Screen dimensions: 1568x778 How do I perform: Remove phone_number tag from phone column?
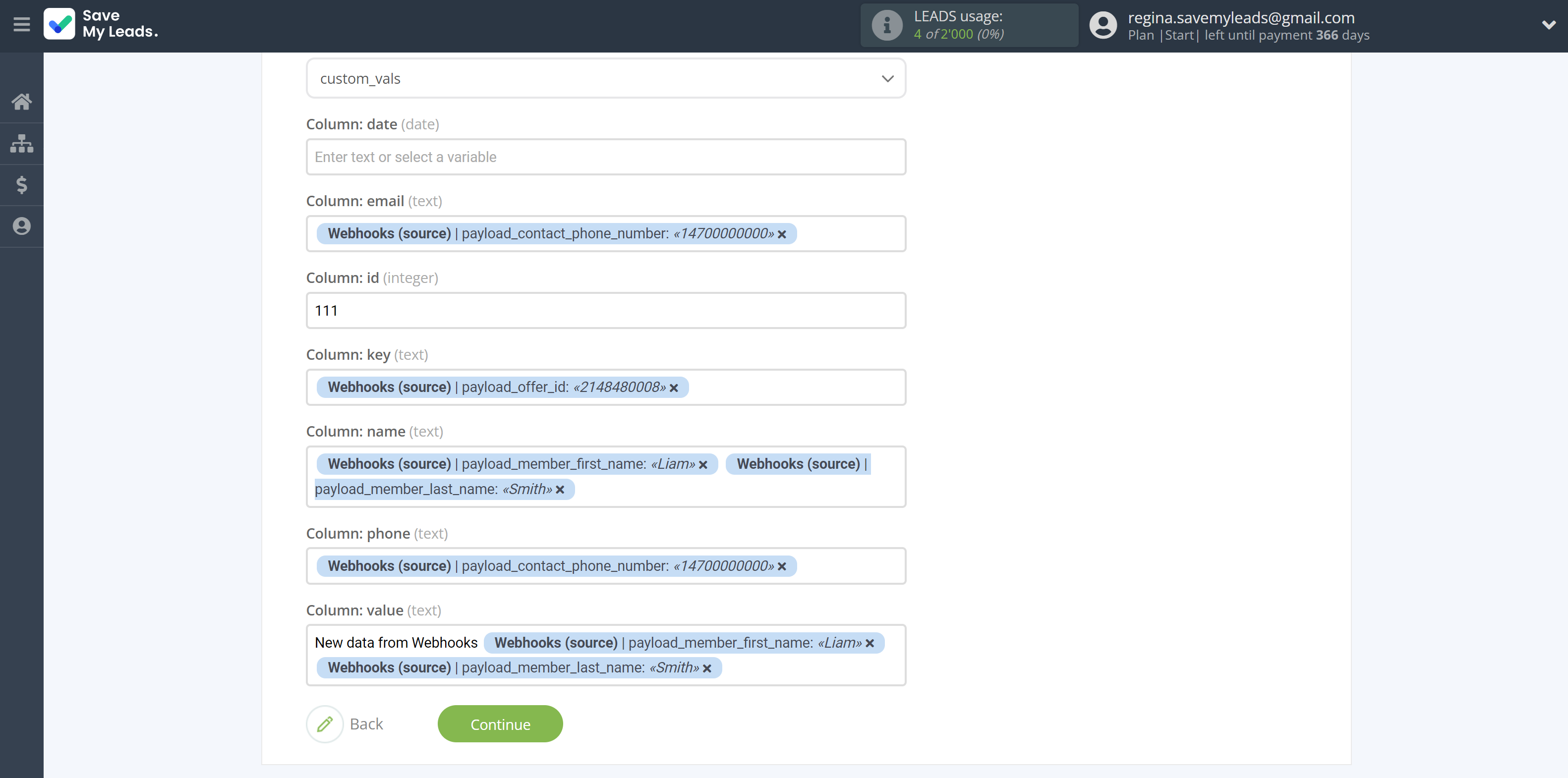point(782,566)
